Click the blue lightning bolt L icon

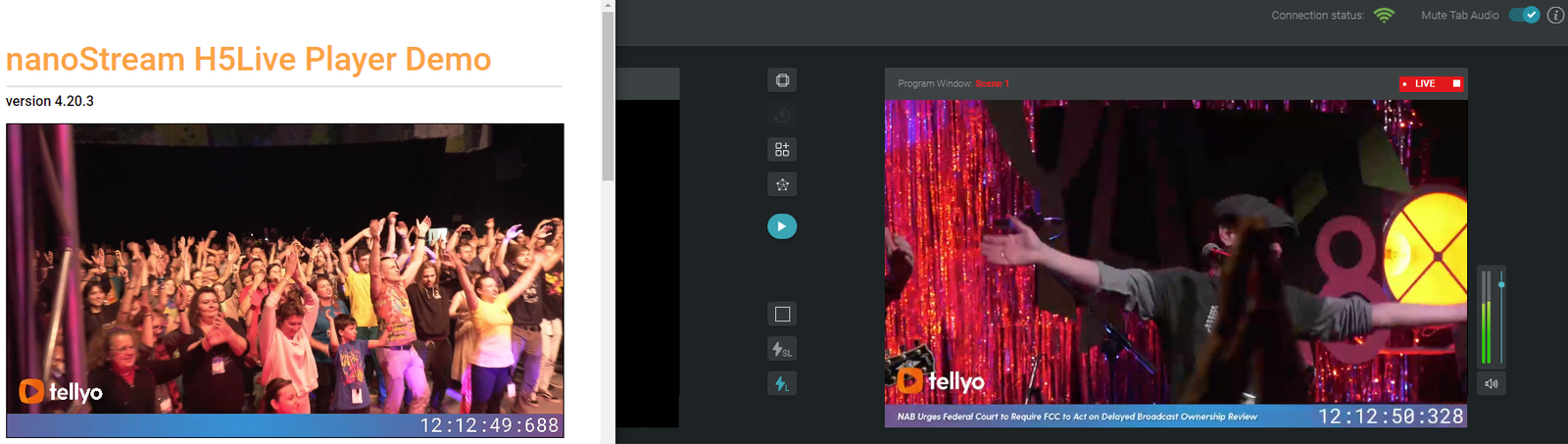(x=782, y=384)
